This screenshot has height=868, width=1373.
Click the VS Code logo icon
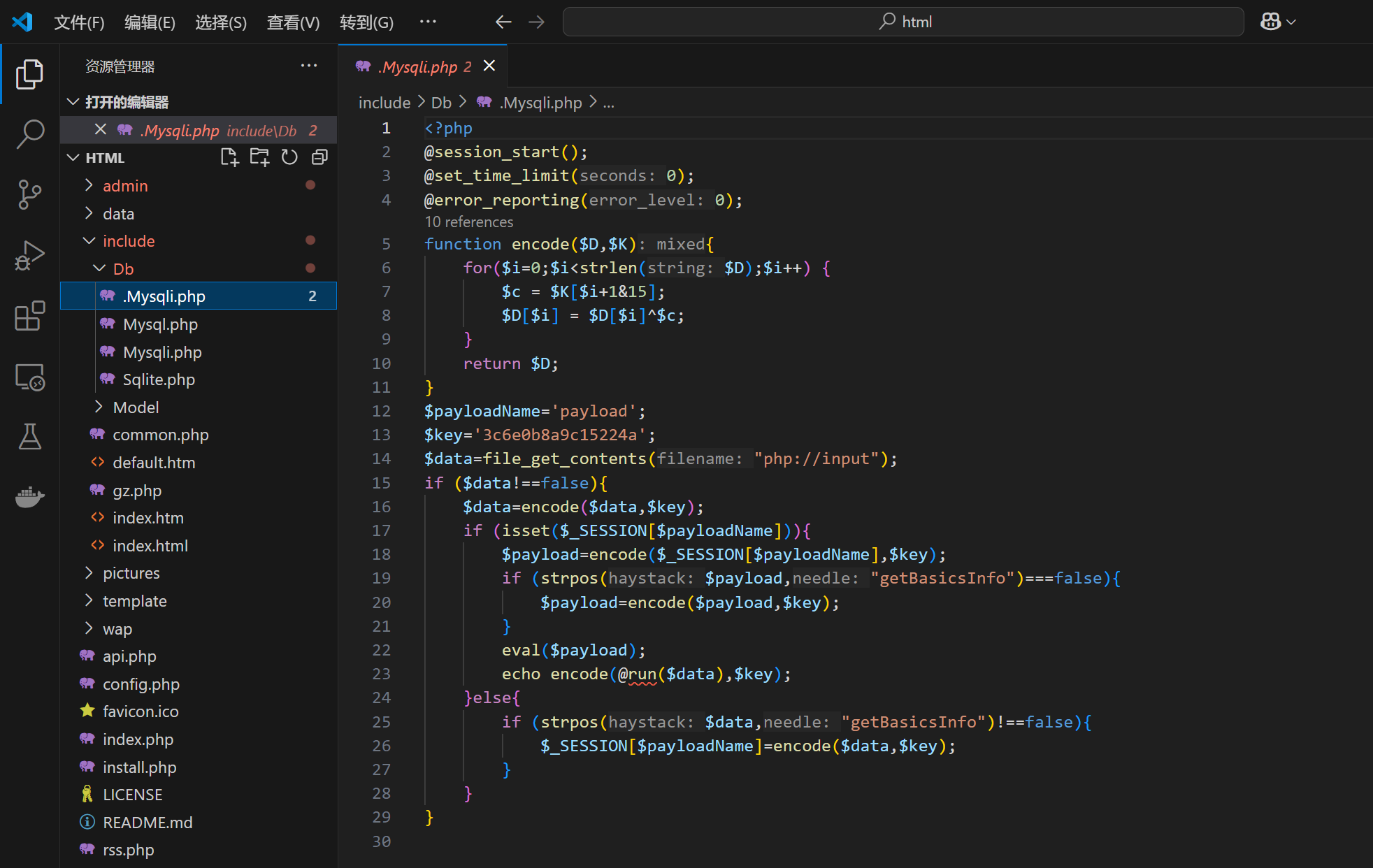point(22,22)
